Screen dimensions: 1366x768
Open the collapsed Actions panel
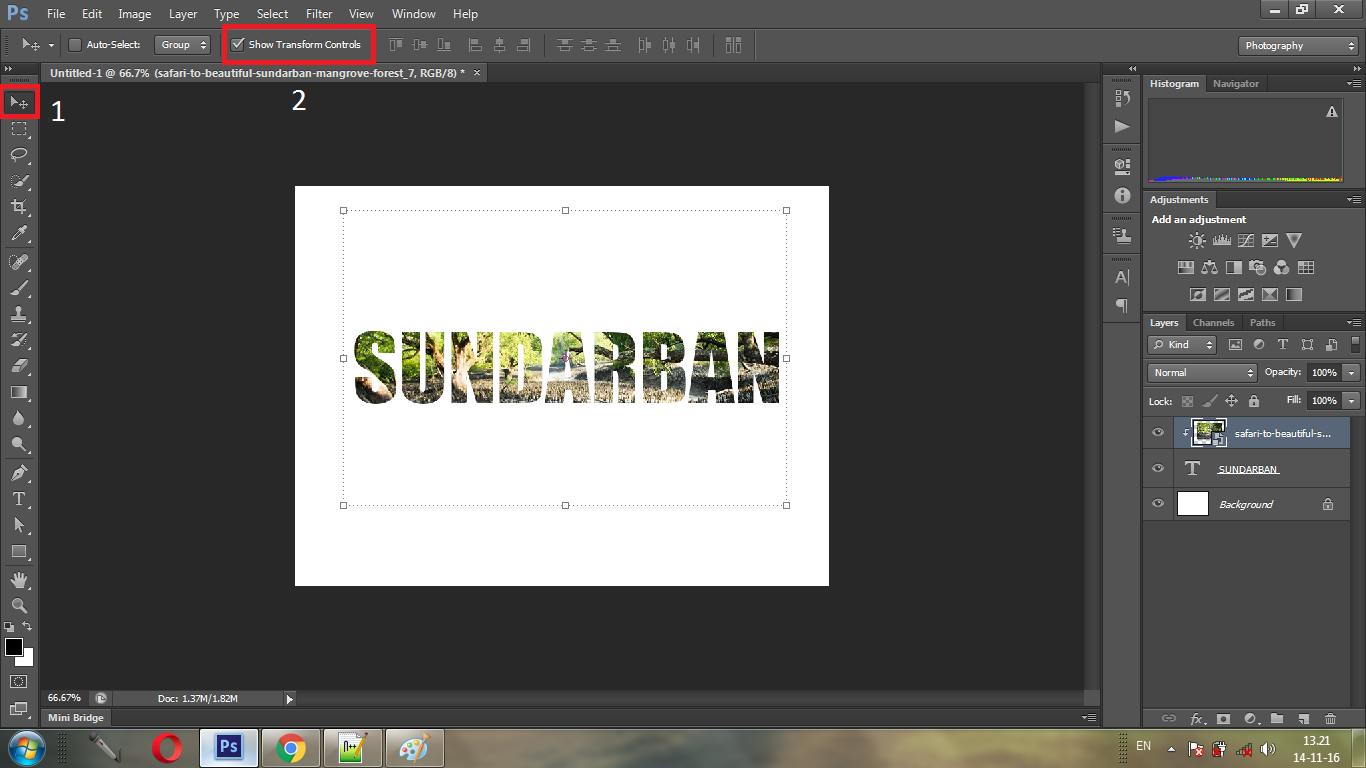pyautogui.click(x=1122, y=126)
